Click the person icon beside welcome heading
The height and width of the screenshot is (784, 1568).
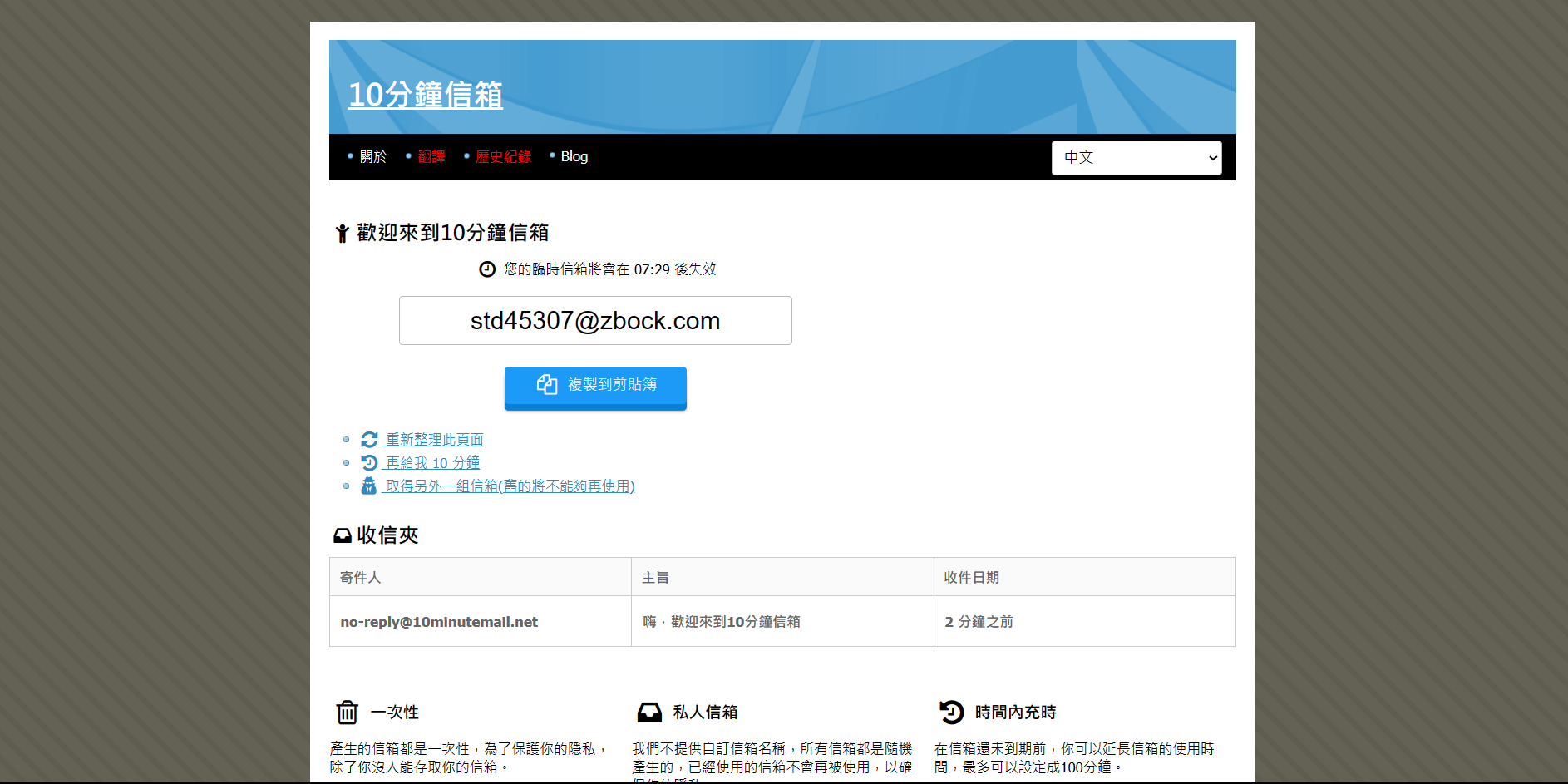tap(342, 234)
